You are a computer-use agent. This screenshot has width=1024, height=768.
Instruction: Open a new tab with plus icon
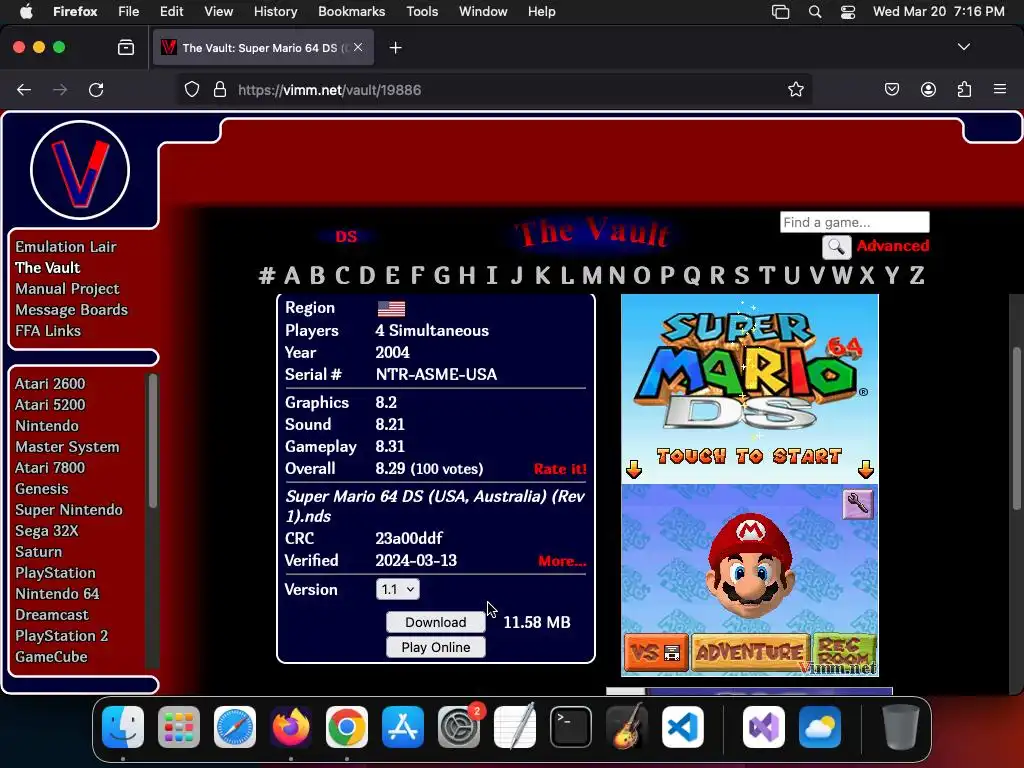tap(395, 48)
